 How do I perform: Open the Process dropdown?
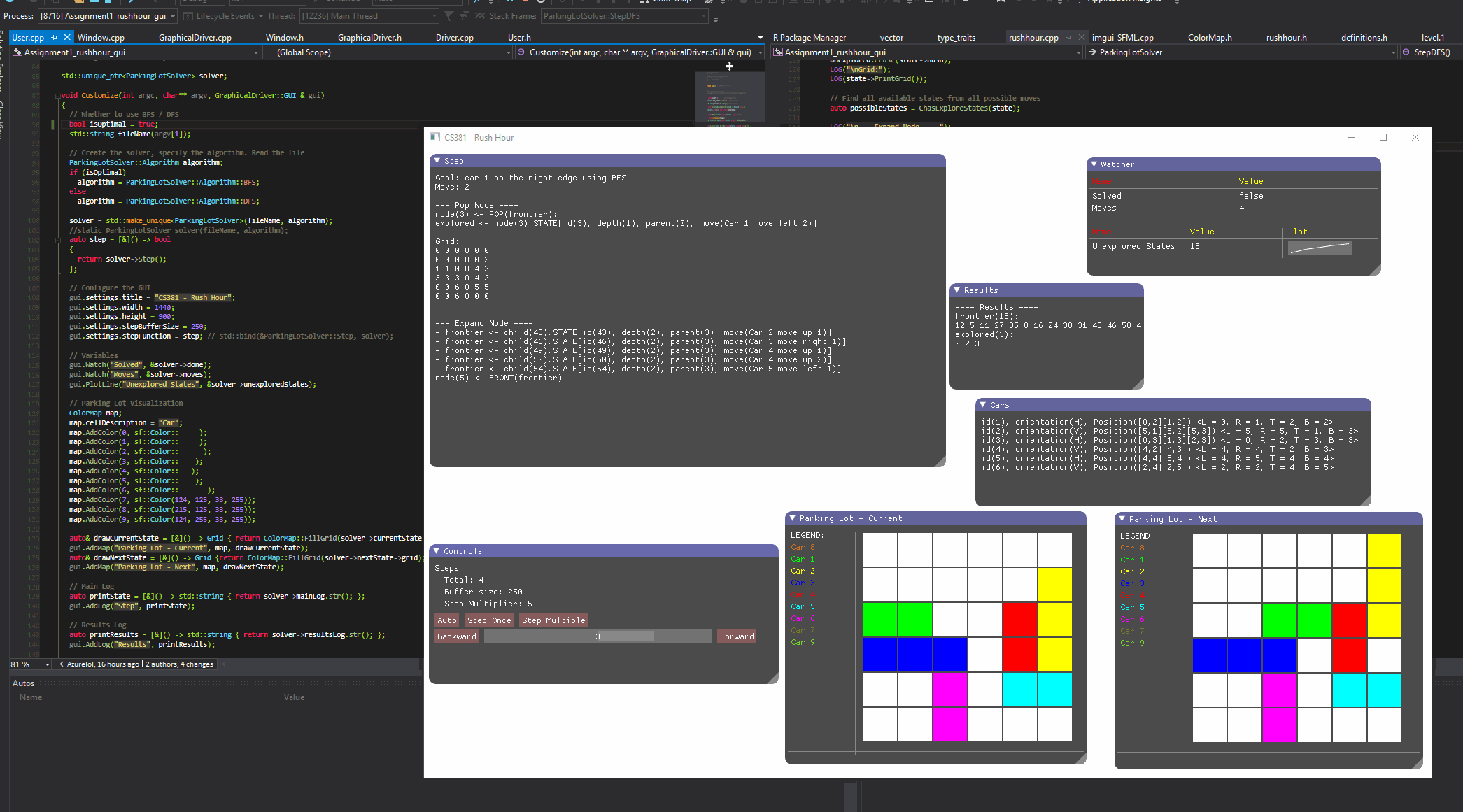point(173,16)
